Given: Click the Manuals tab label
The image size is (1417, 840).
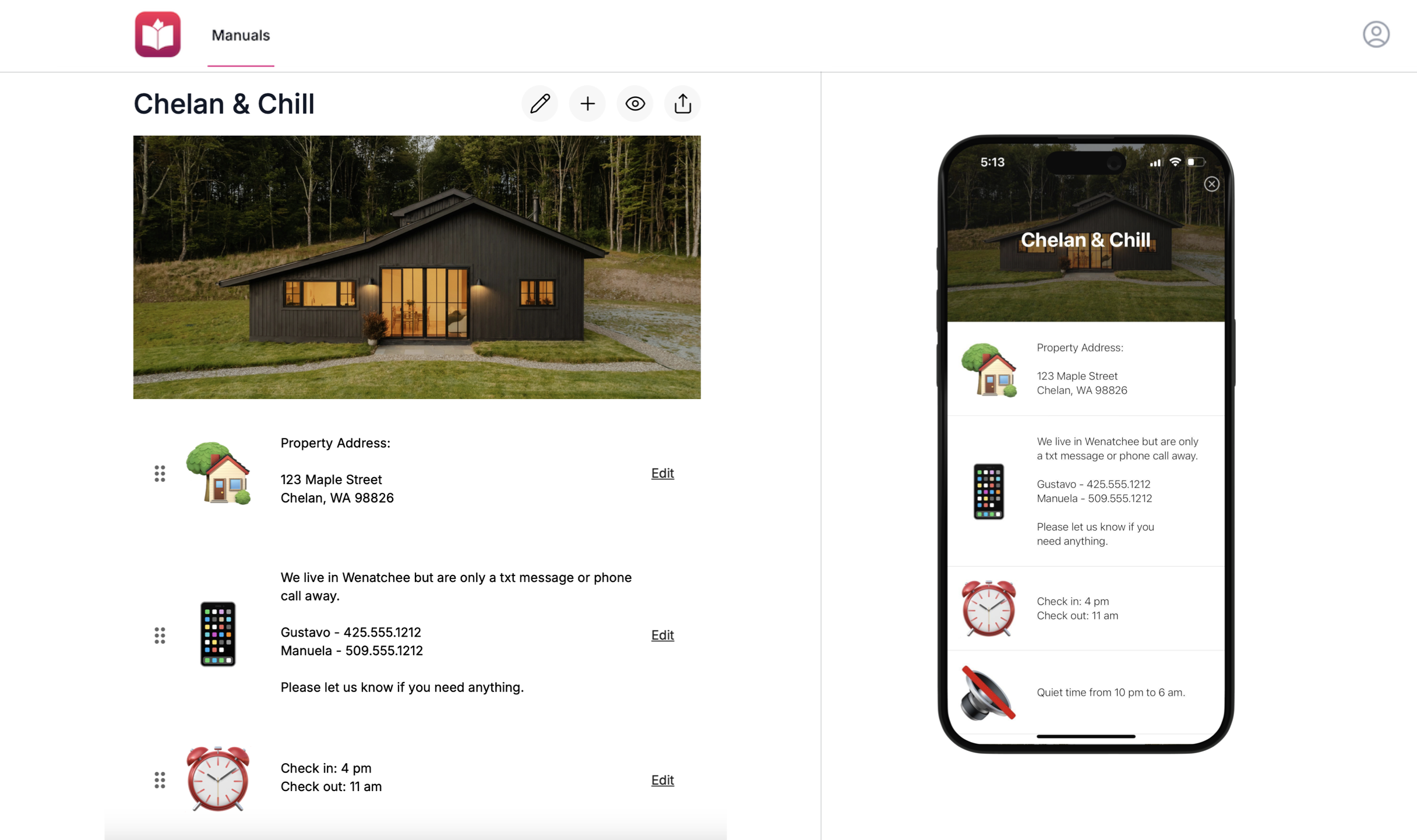Looking at the screenshot, I should (241, 34).
